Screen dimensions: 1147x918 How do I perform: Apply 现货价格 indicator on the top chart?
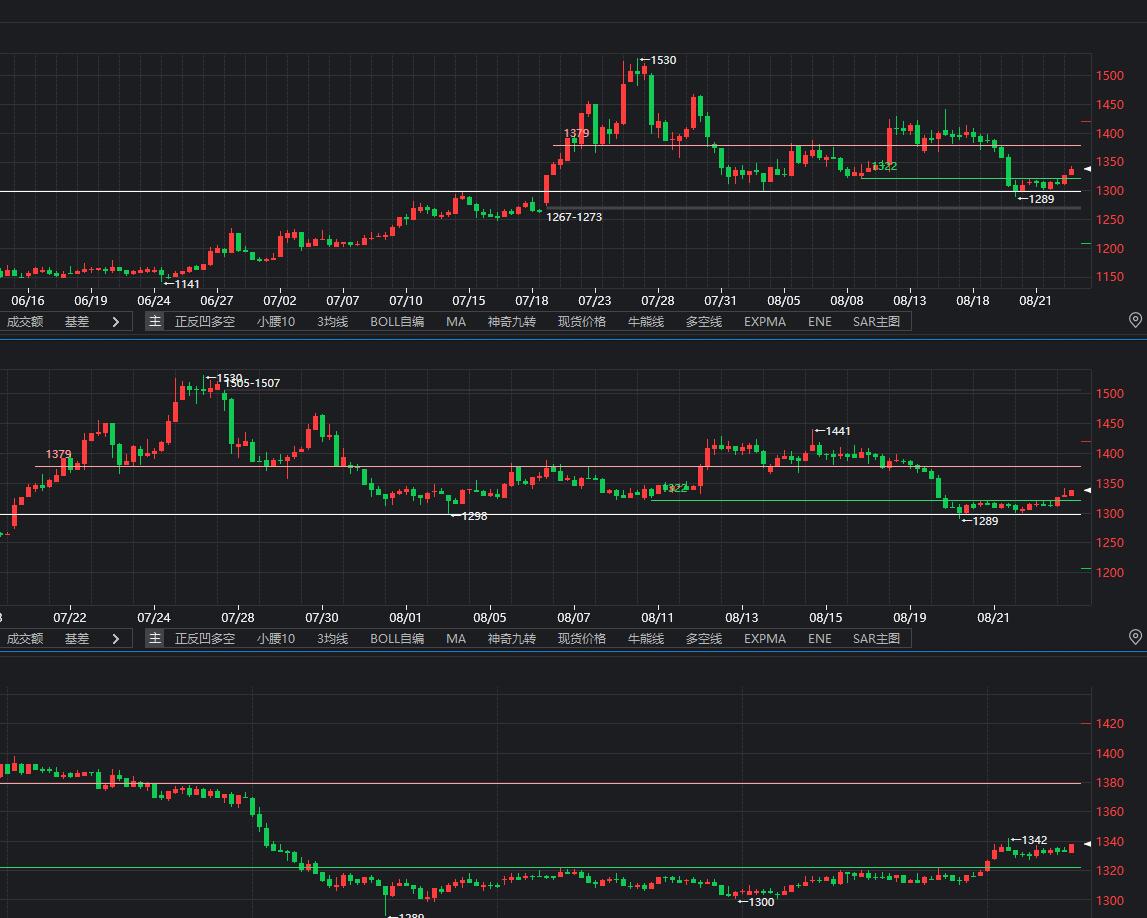click(582, 322)
